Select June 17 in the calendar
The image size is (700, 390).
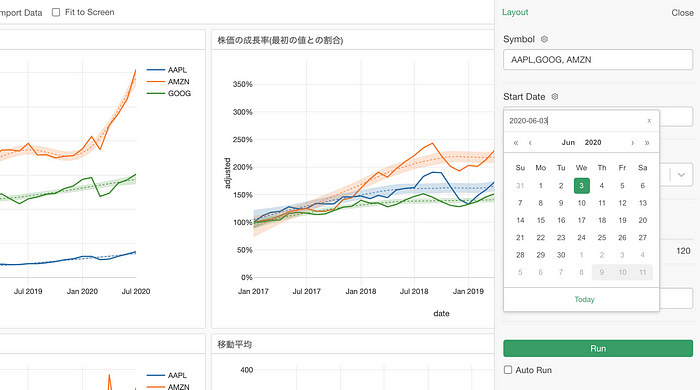(x=581, y=220)
